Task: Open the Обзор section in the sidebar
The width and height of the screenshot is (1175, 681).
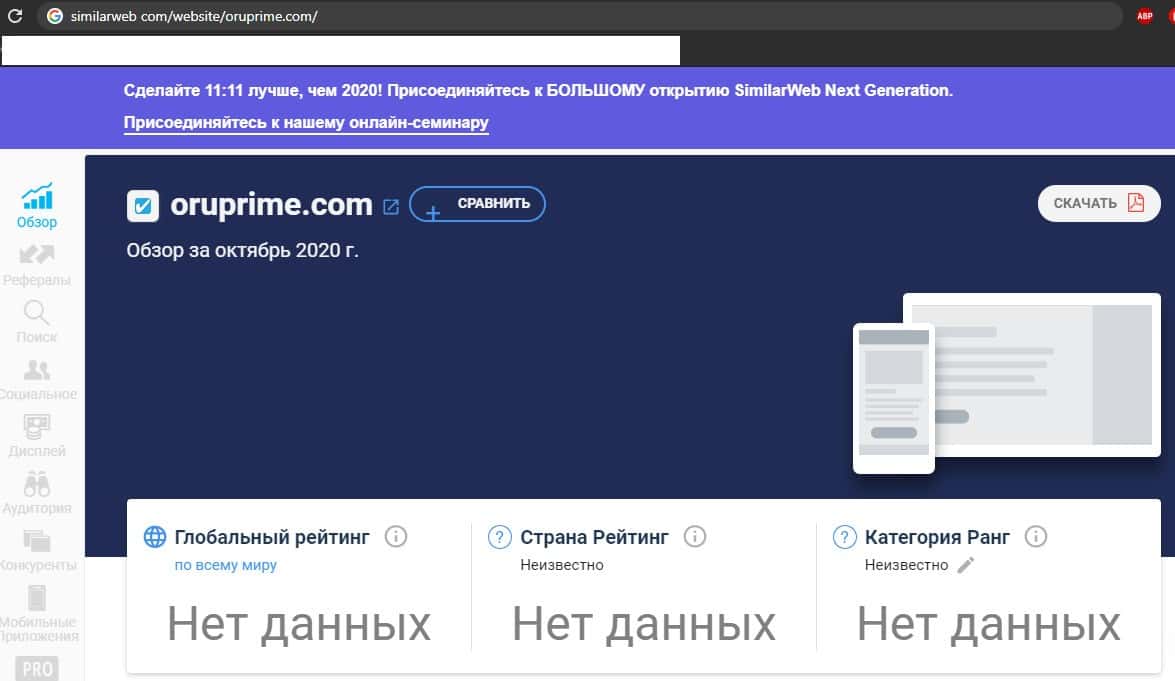Action: pos(37,205)
